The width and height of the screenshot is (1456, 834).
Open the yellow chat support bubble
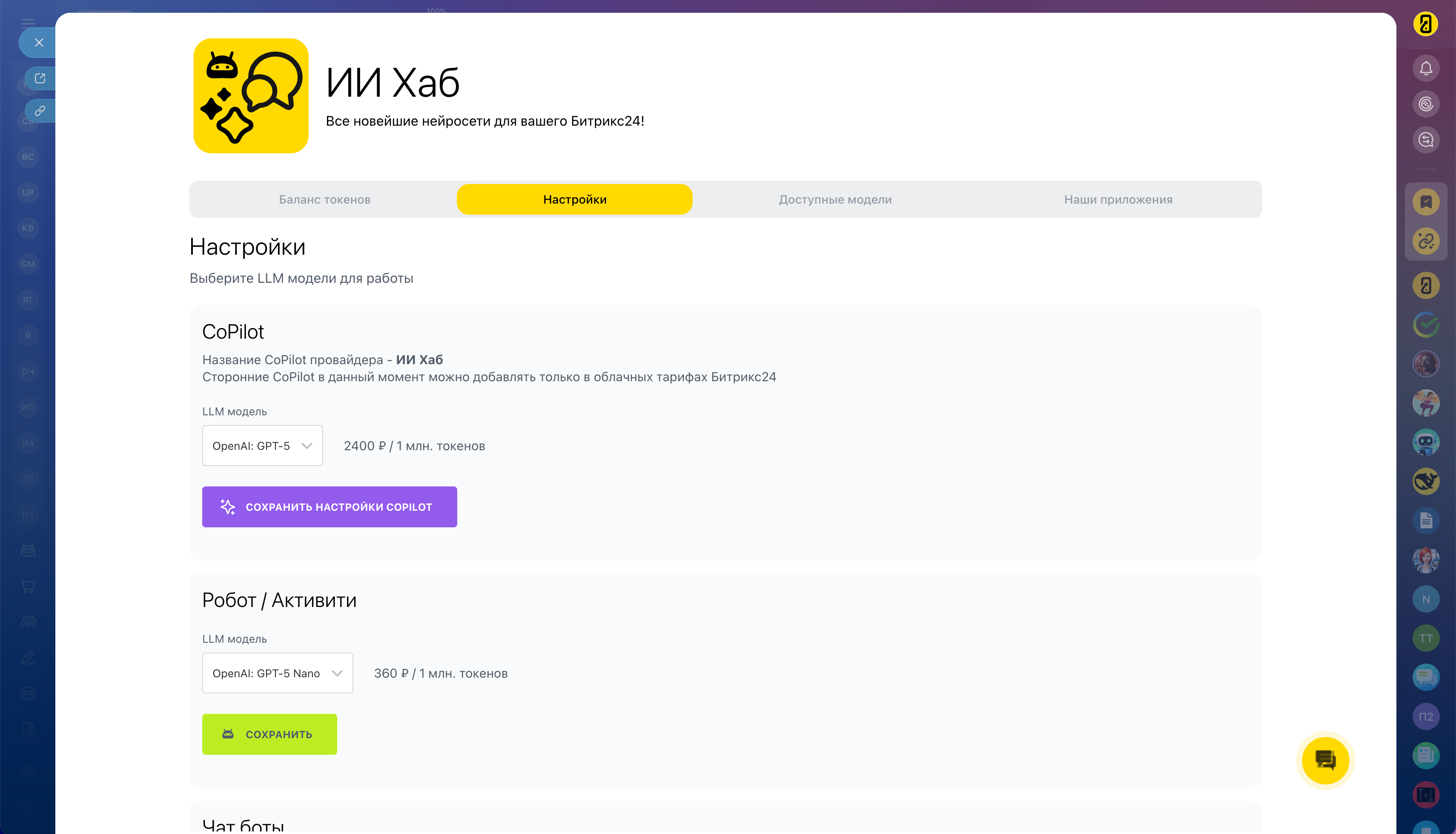tap(1325, 760)
